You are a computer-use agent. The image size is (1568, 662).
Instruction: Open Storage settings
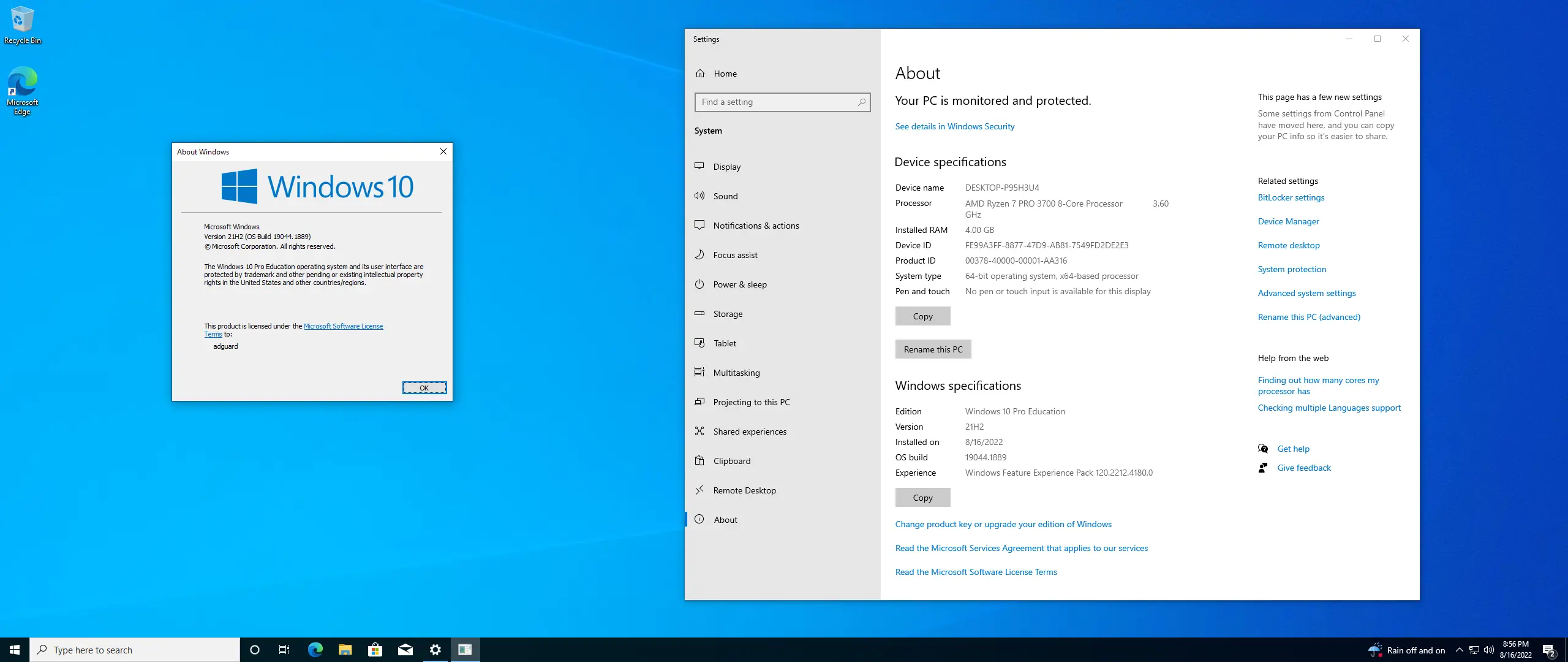728,313
